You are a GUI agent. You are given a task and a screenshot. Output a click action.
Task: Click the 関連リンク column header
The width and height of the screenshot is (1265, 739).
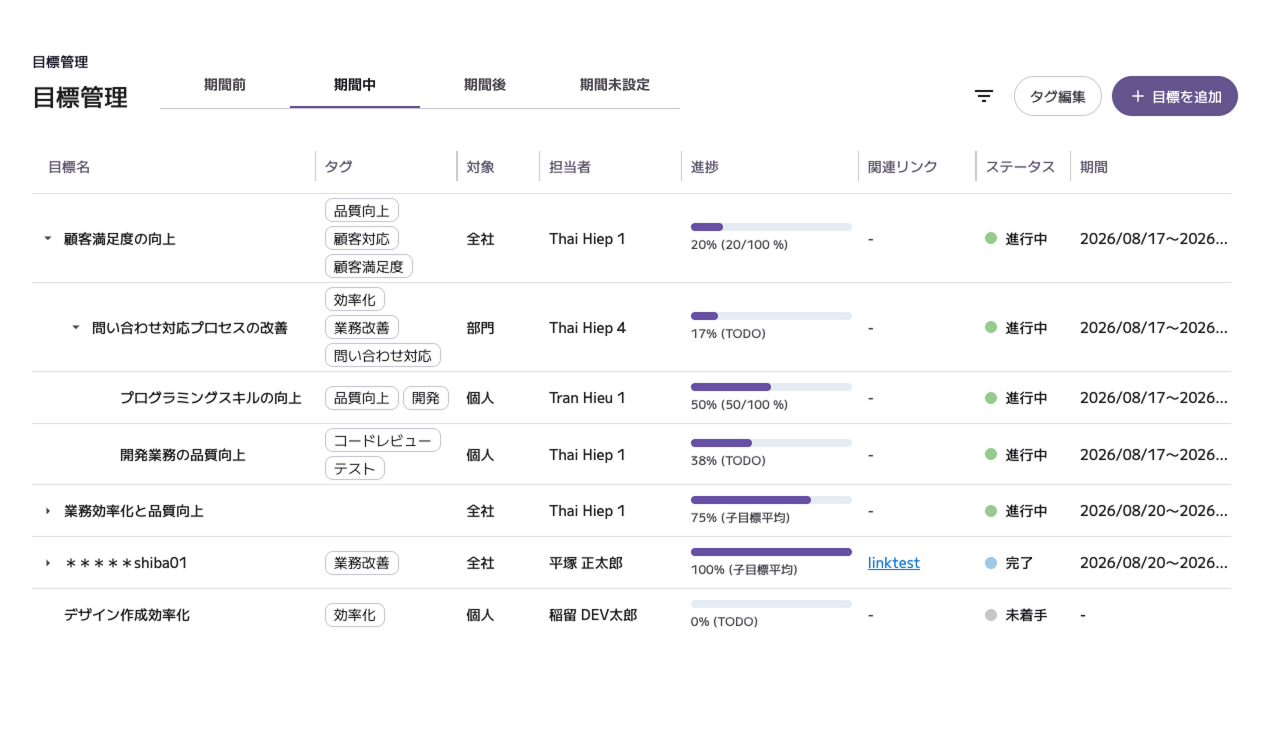pos(903,167)
